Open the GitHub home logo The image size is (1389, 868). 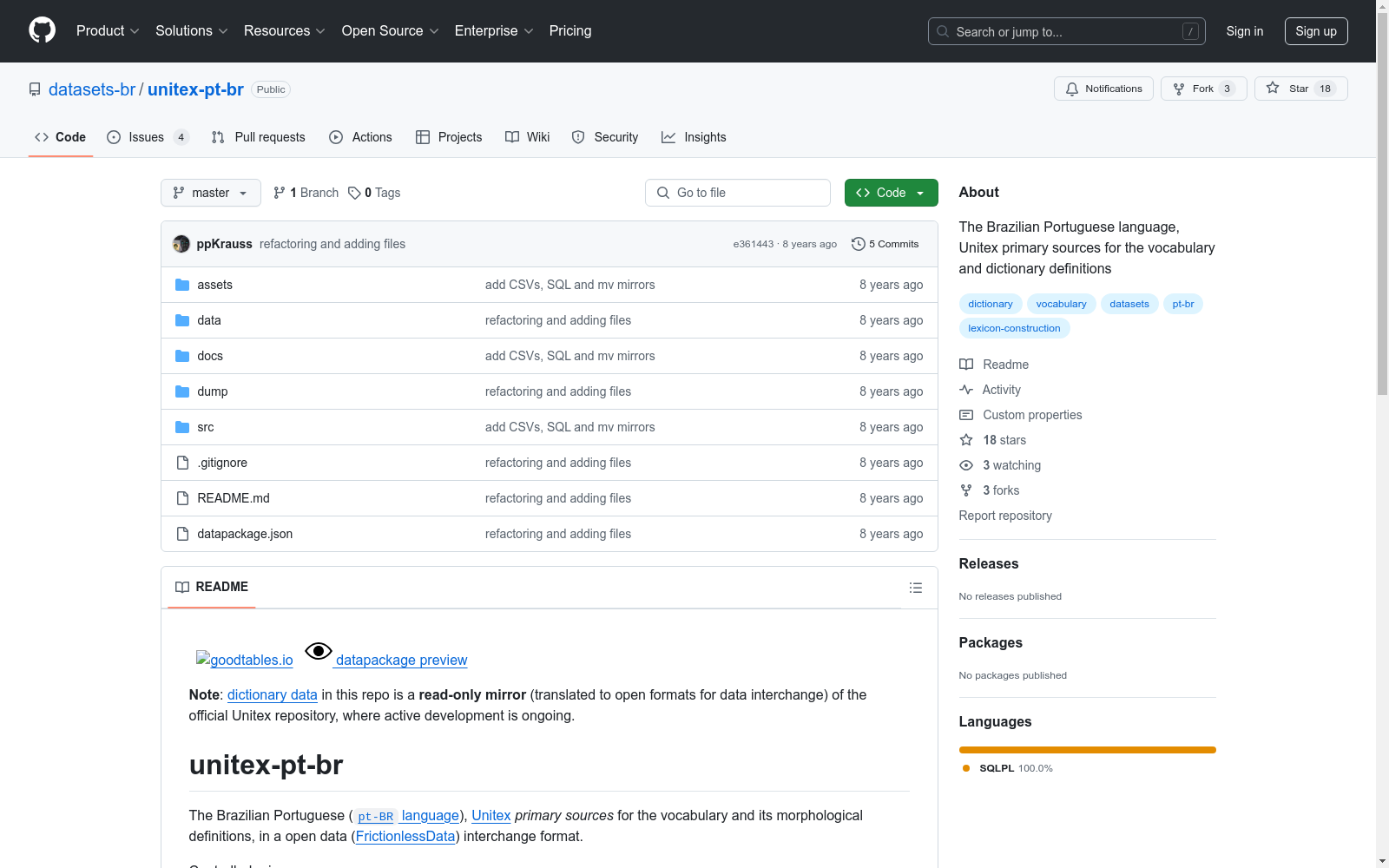pos(42,30)
